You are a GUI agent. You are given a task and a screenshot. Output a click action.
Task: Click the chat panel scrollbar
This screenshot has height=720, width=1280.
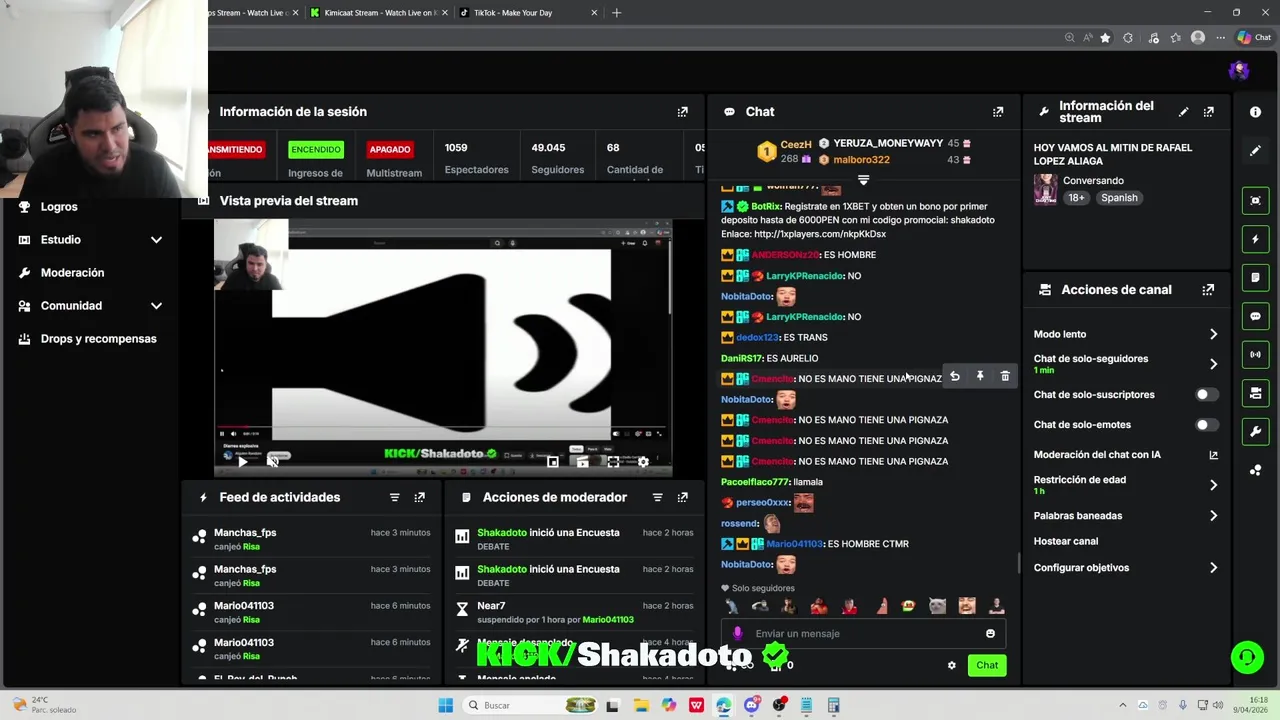click(1019, 564)
